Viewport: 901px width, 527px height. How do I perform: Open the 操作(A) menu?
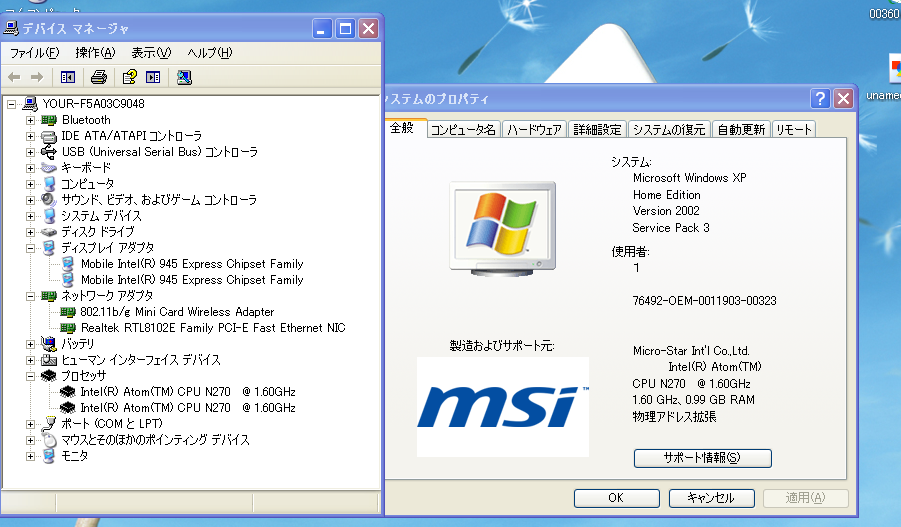point(95,53)
